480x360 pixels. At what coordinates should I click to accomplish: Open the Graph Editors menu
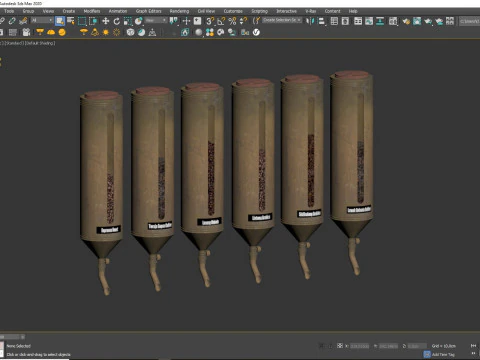tap(148, 11)
